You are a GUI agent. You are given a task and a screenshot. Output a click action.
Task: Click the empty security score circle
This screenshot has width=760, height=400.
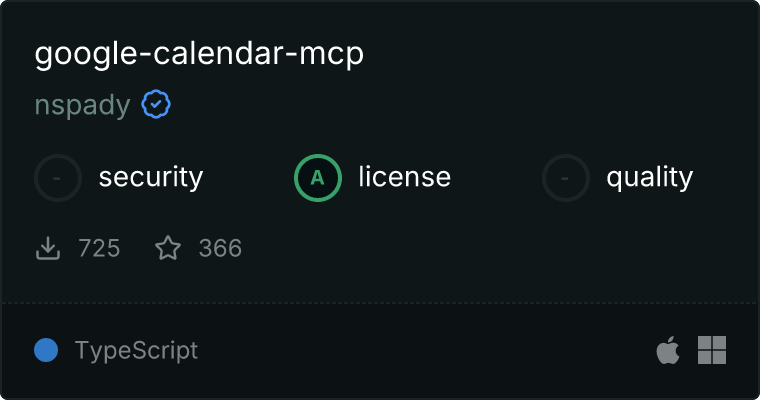tap(58, 178)
